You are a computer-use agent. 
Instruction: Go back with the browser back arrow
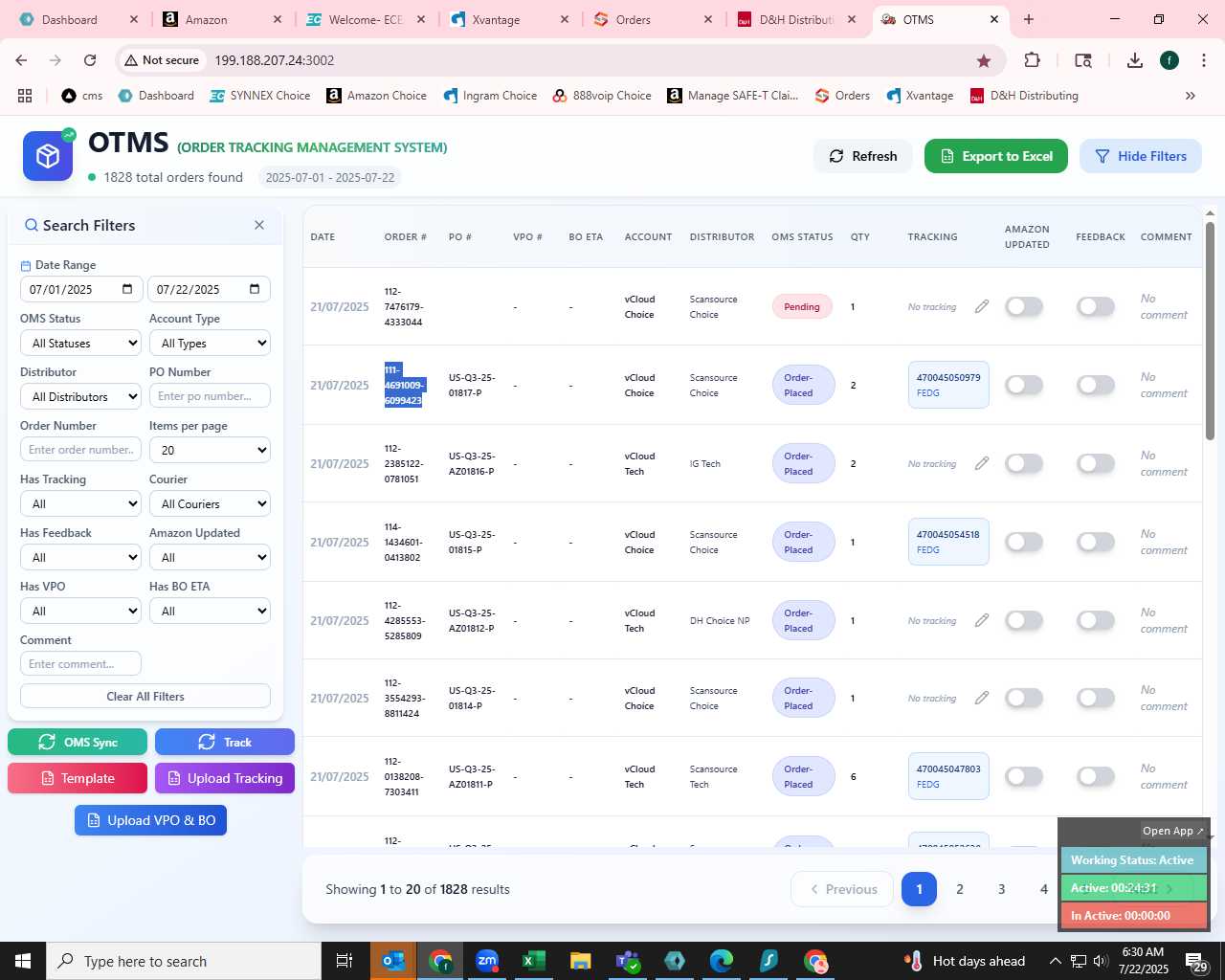21,60
